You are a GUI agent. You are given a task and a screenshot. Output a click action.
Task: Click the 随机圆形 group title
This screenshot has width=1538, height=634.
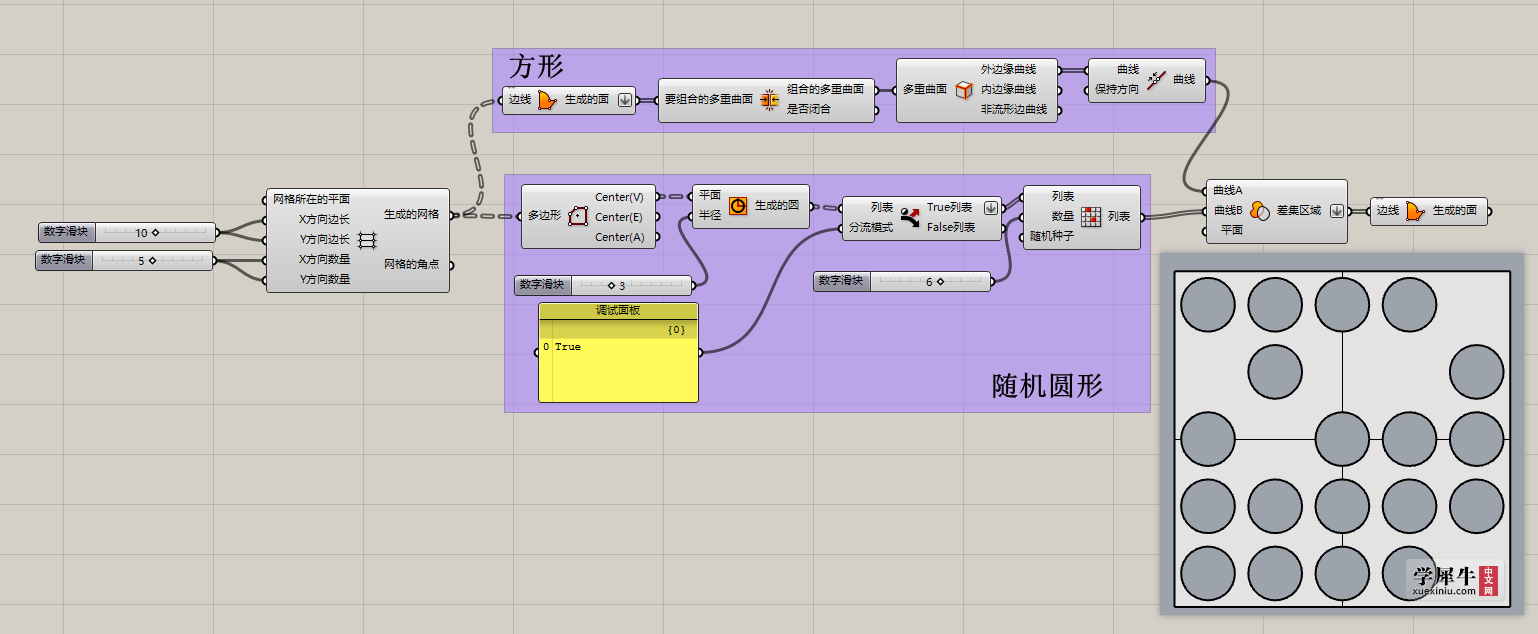click(x=1047, y=386)
